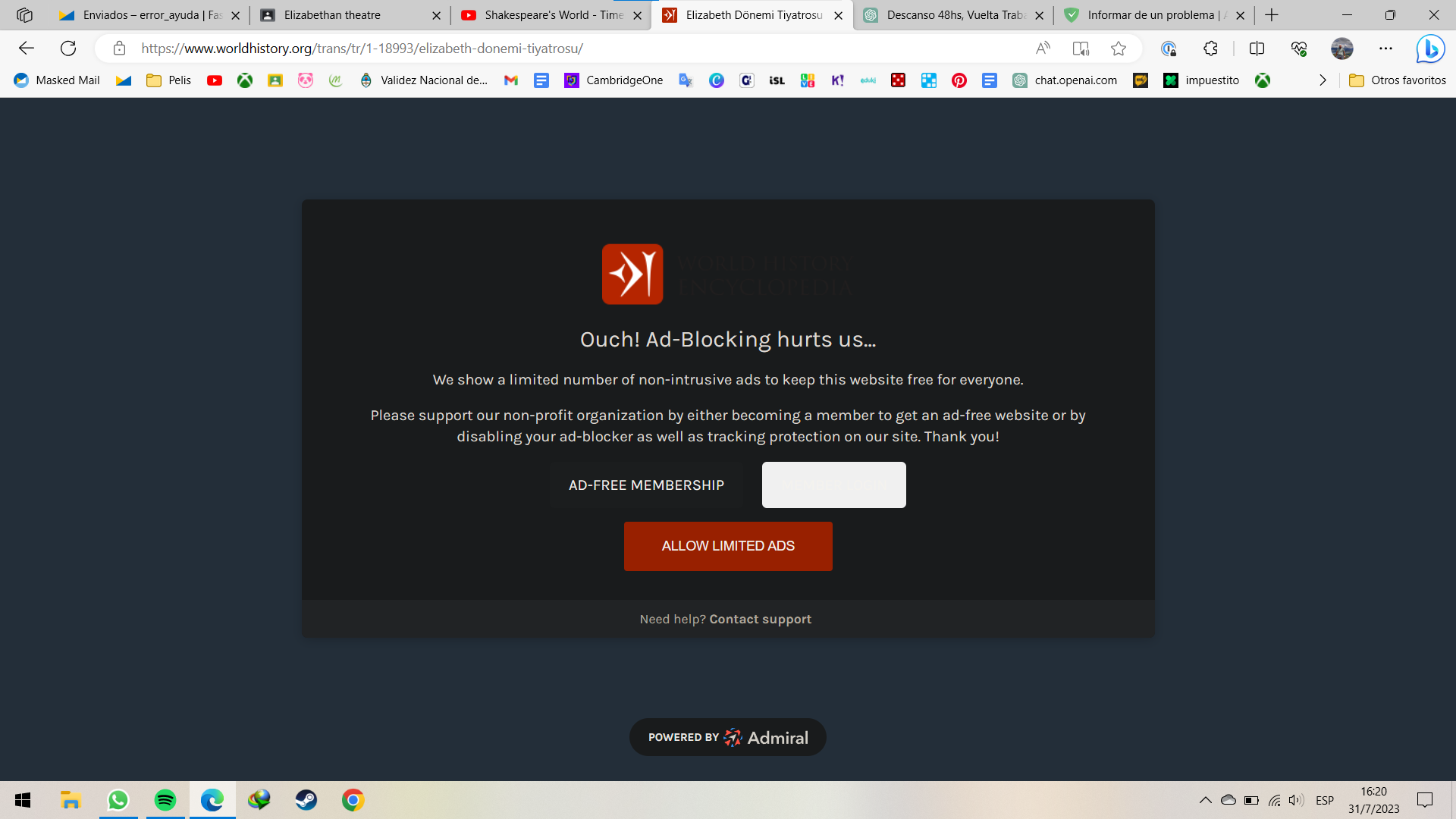Viewport: 1456px width, 819px height.
Task: Switch to the Elizabethan theatre tab
Action: click(350, 15)
